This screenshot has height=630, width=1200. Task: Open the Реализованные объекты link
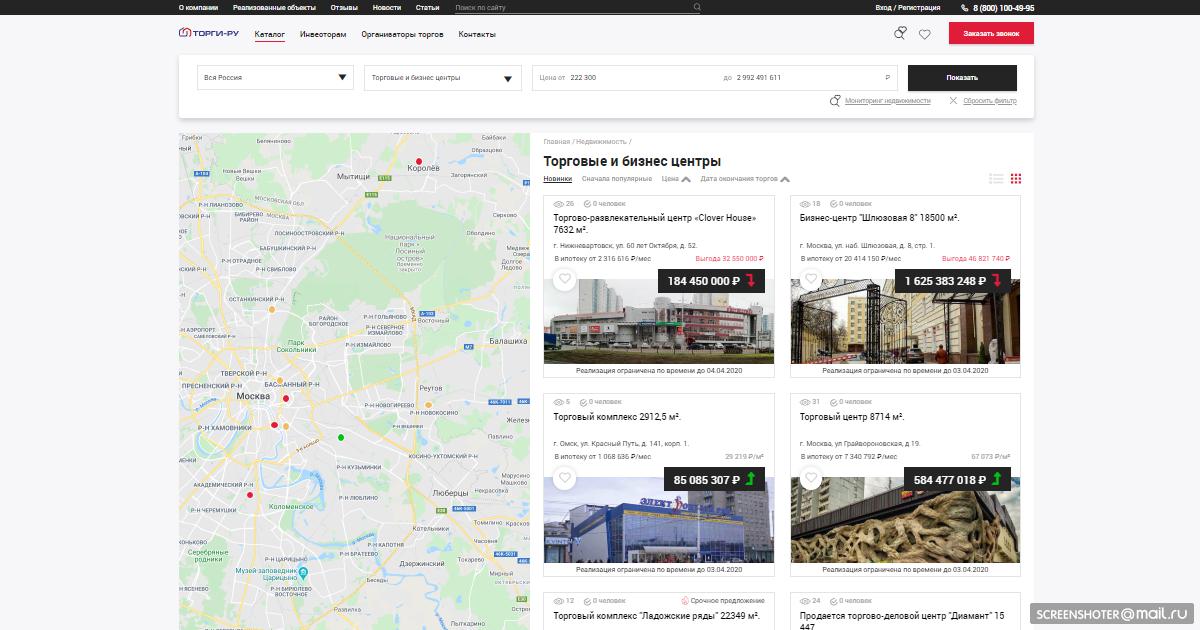[x=274, y=7]
